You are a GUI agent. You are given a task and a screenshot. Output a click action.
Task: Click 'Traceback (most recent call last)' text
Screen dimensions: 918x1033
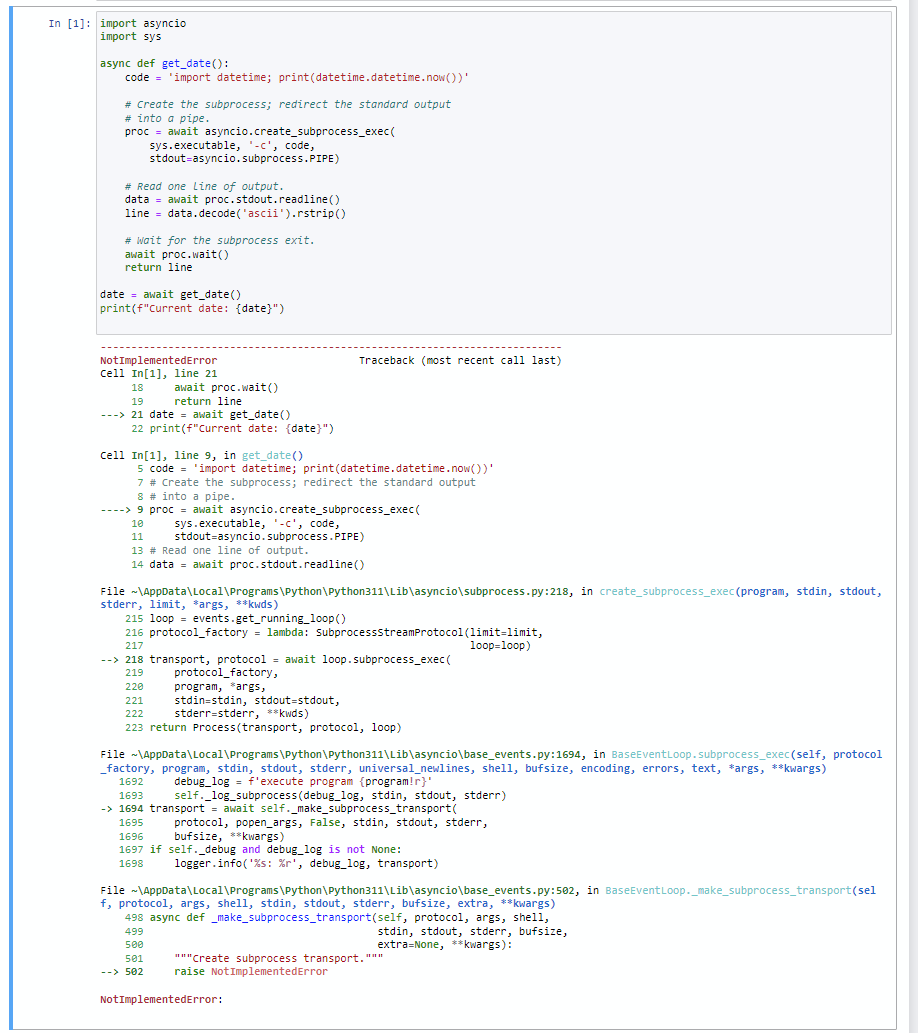coord(460,360)
